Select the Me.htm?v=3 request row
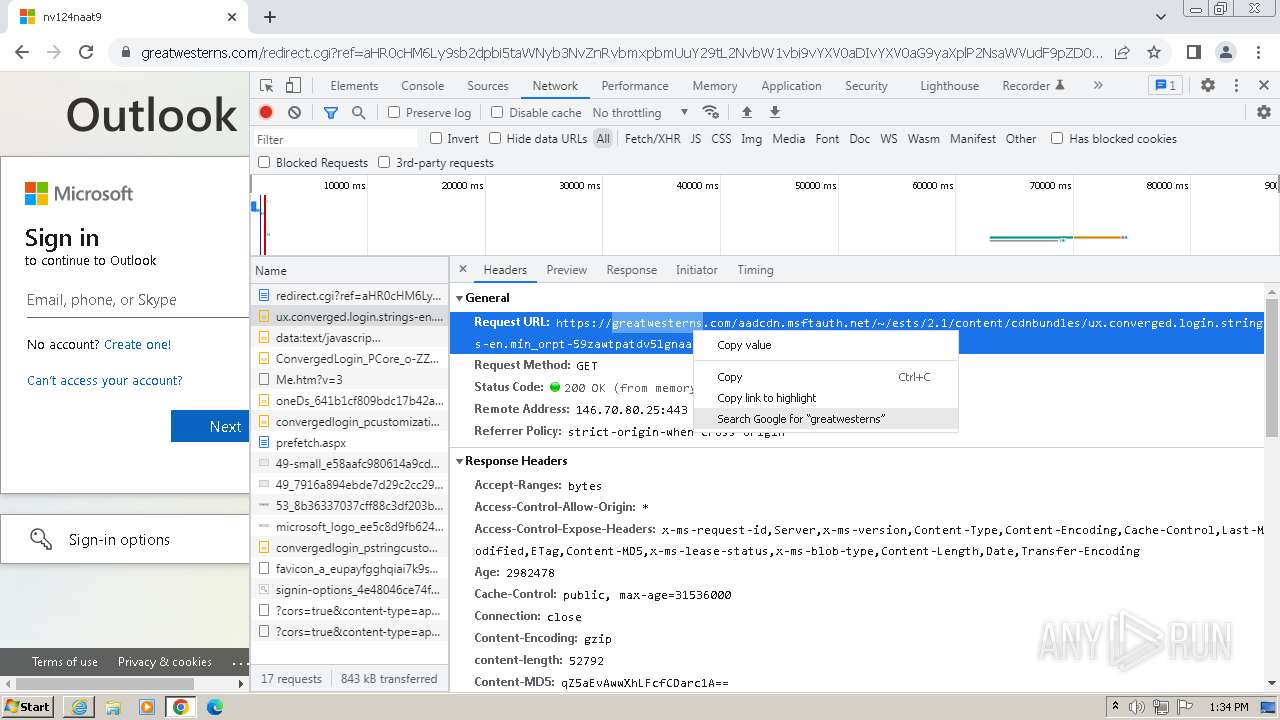1280x720 pixels. [349, 380]
